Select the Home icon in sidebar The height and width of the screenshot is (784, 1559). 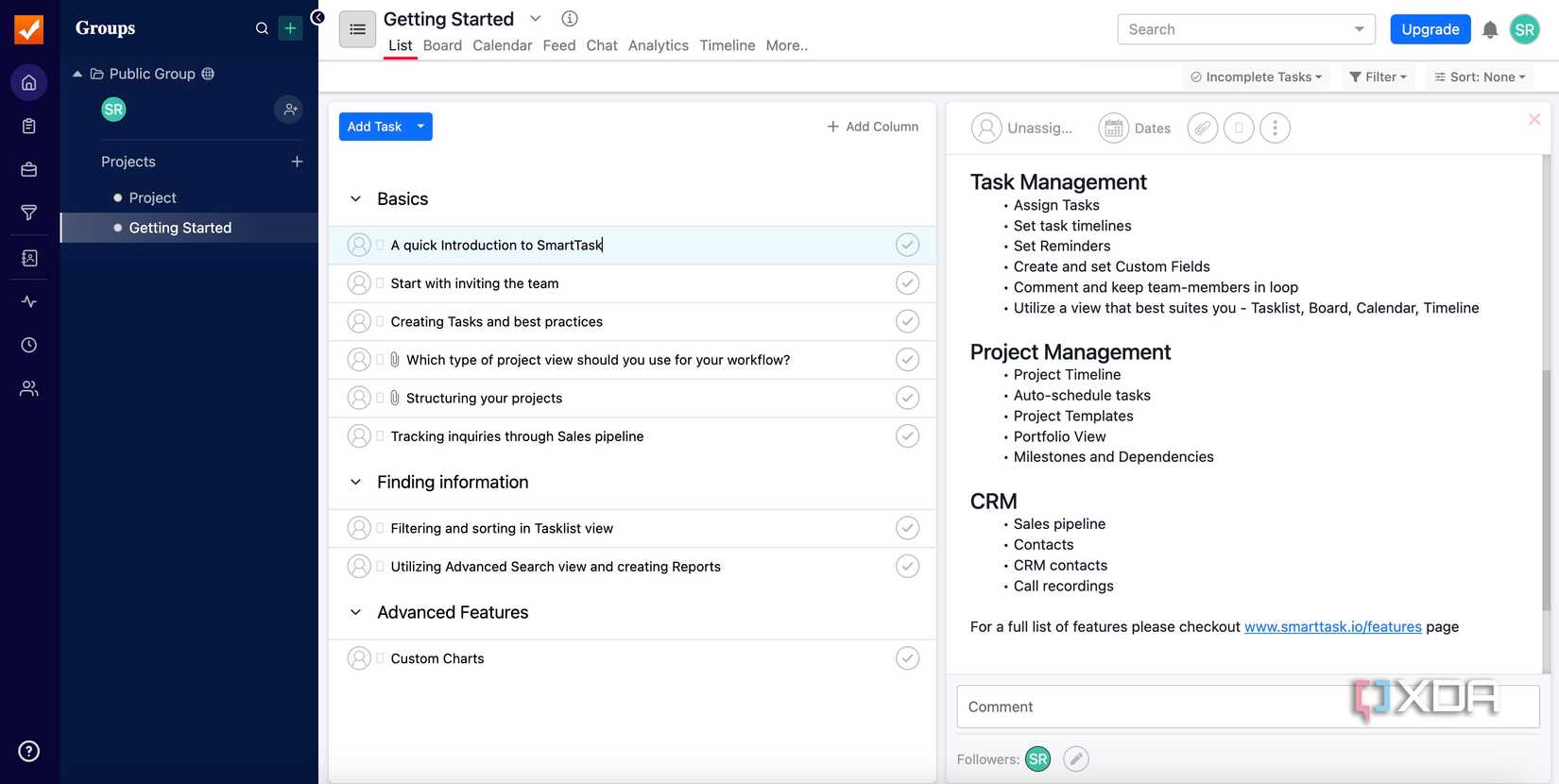(x=29, y=83)
